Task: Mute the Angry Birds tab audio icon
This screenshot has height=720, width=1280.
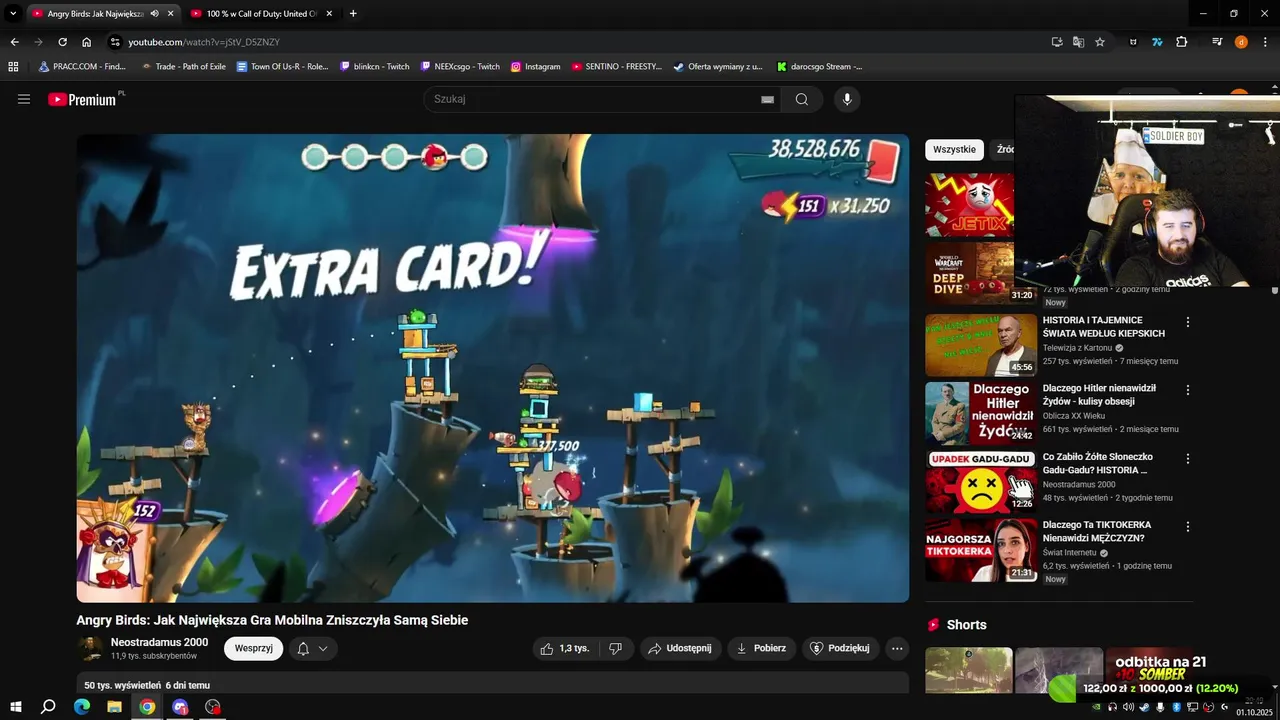Action: point(154,14)
